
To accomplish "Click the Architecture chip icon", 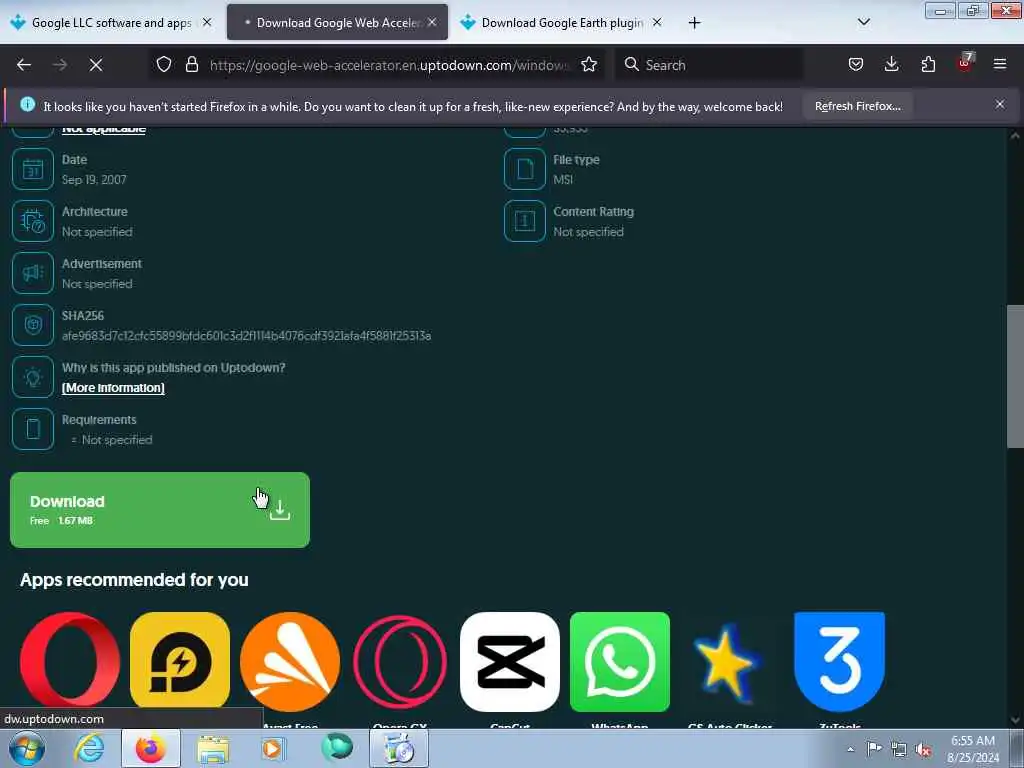I will coord(33,221).
